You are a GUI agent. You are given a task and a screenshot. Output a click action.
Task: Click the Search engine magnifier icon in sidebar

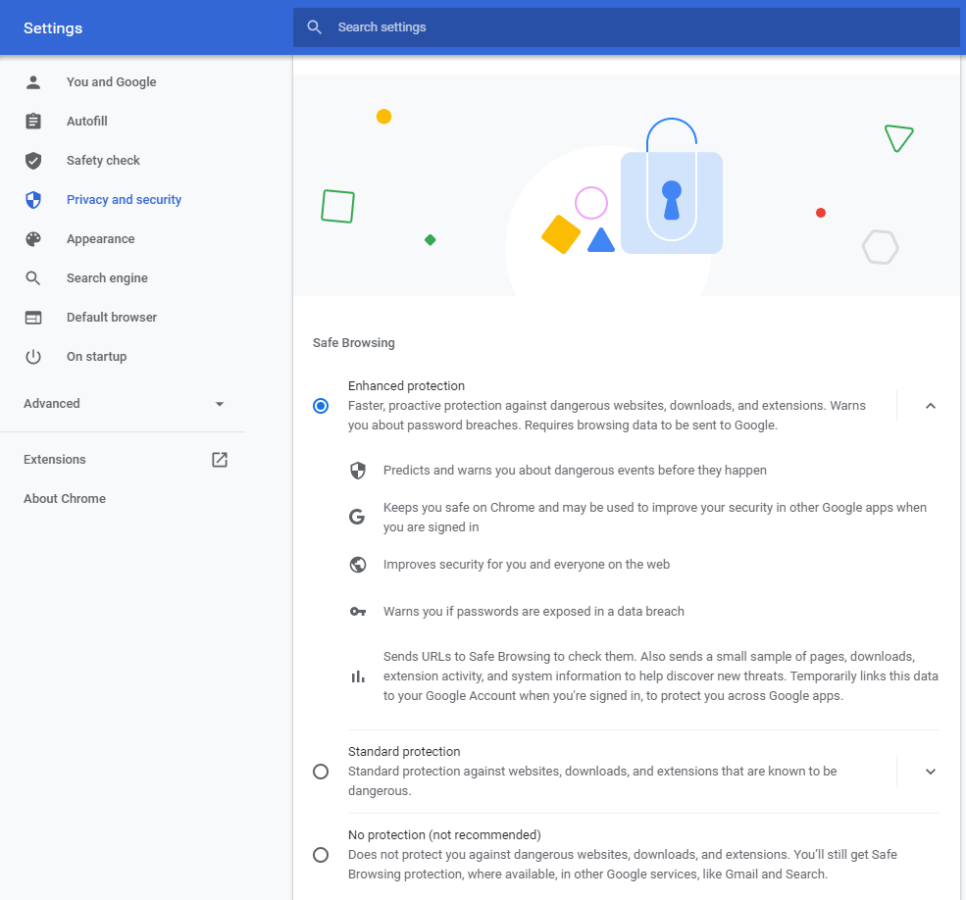33,278
